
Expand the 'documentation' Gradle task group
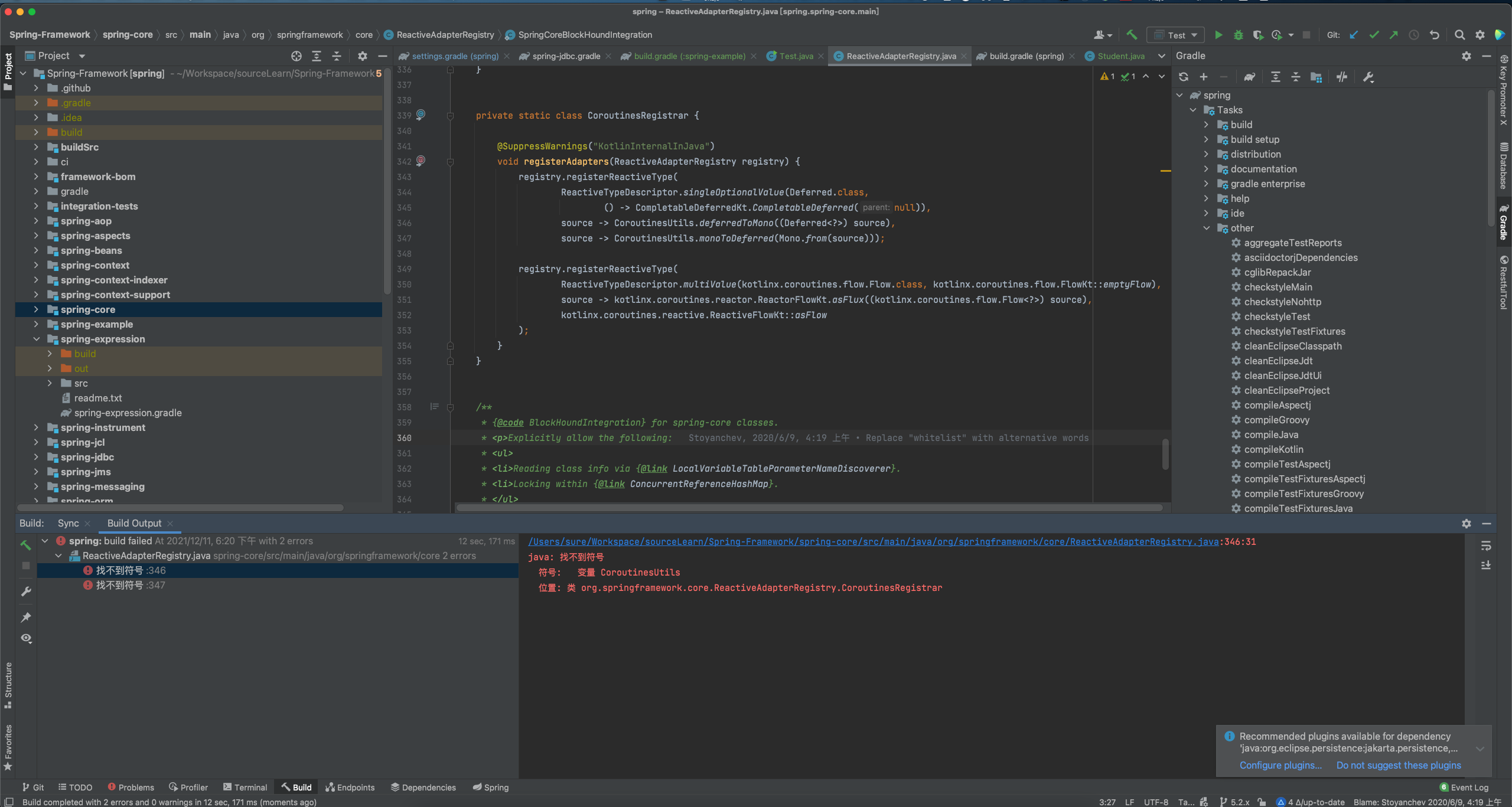click(1207, 169)
